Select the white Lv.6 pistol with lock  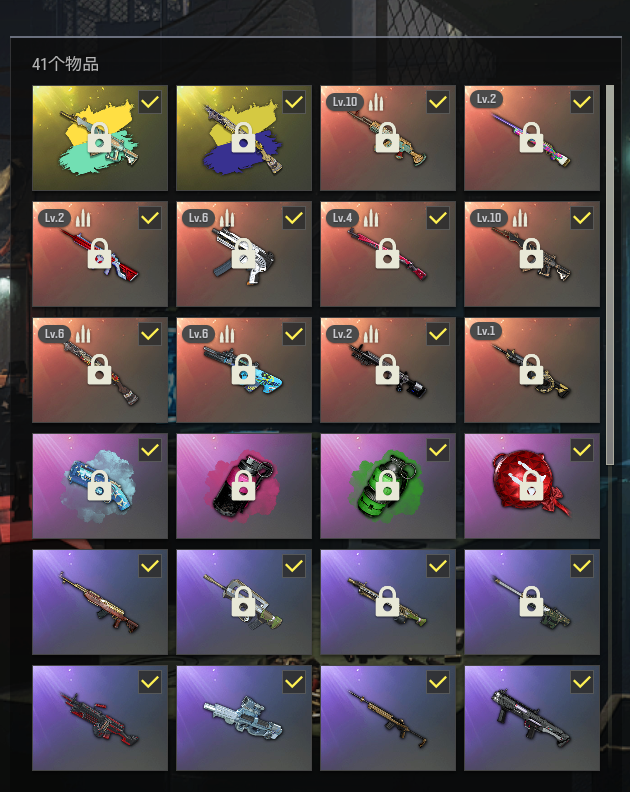click(x=244, y=254)
